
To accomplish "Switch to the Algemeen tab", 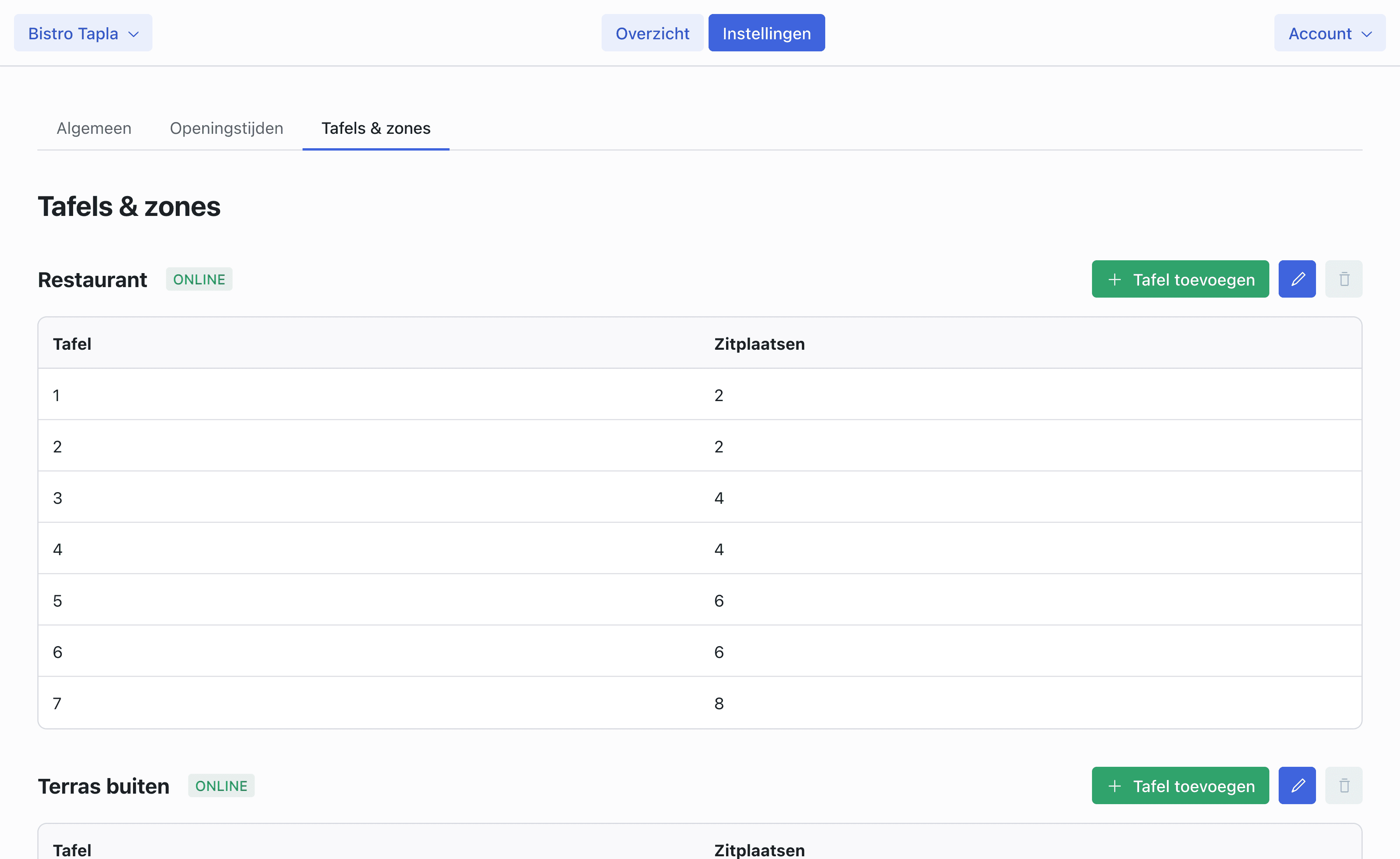I will (x=94, y=128).
